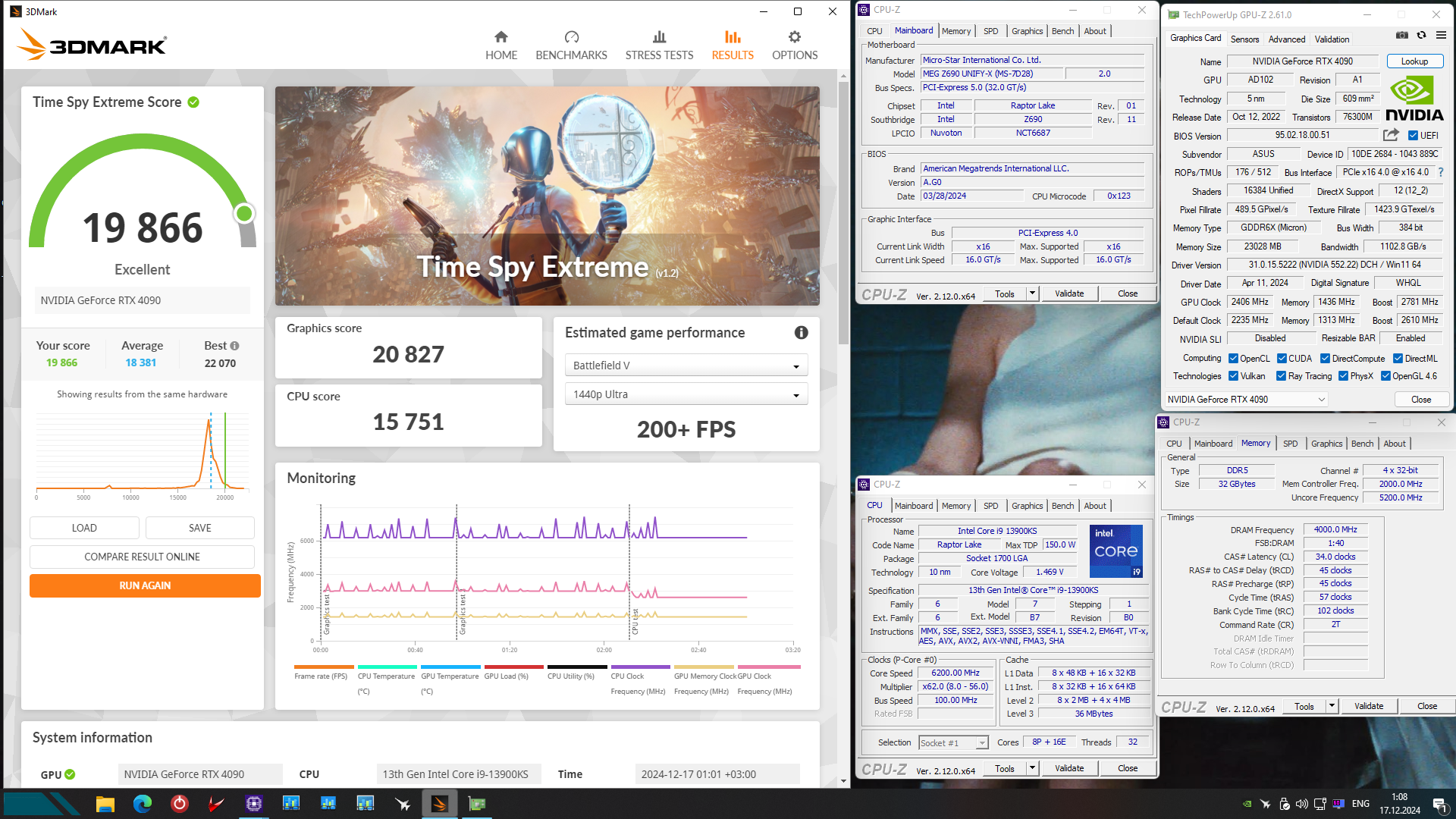Viewport: 1456px width, 819px height.
Task: Toggle the CUDA checkbox in GPU-Z
Action: tap(1282, 359)
